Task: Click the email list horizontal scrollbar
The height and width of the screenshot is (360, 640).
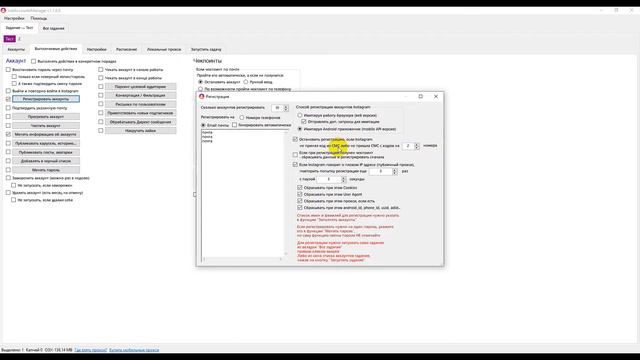Action: coord(242,259)
